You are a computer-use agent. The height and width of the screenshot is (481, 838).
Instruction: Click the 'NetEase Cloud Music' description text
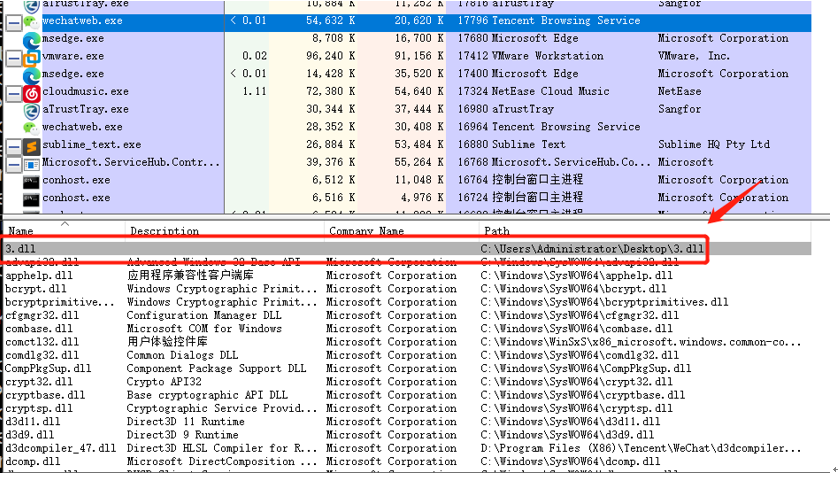coord(550,91)
